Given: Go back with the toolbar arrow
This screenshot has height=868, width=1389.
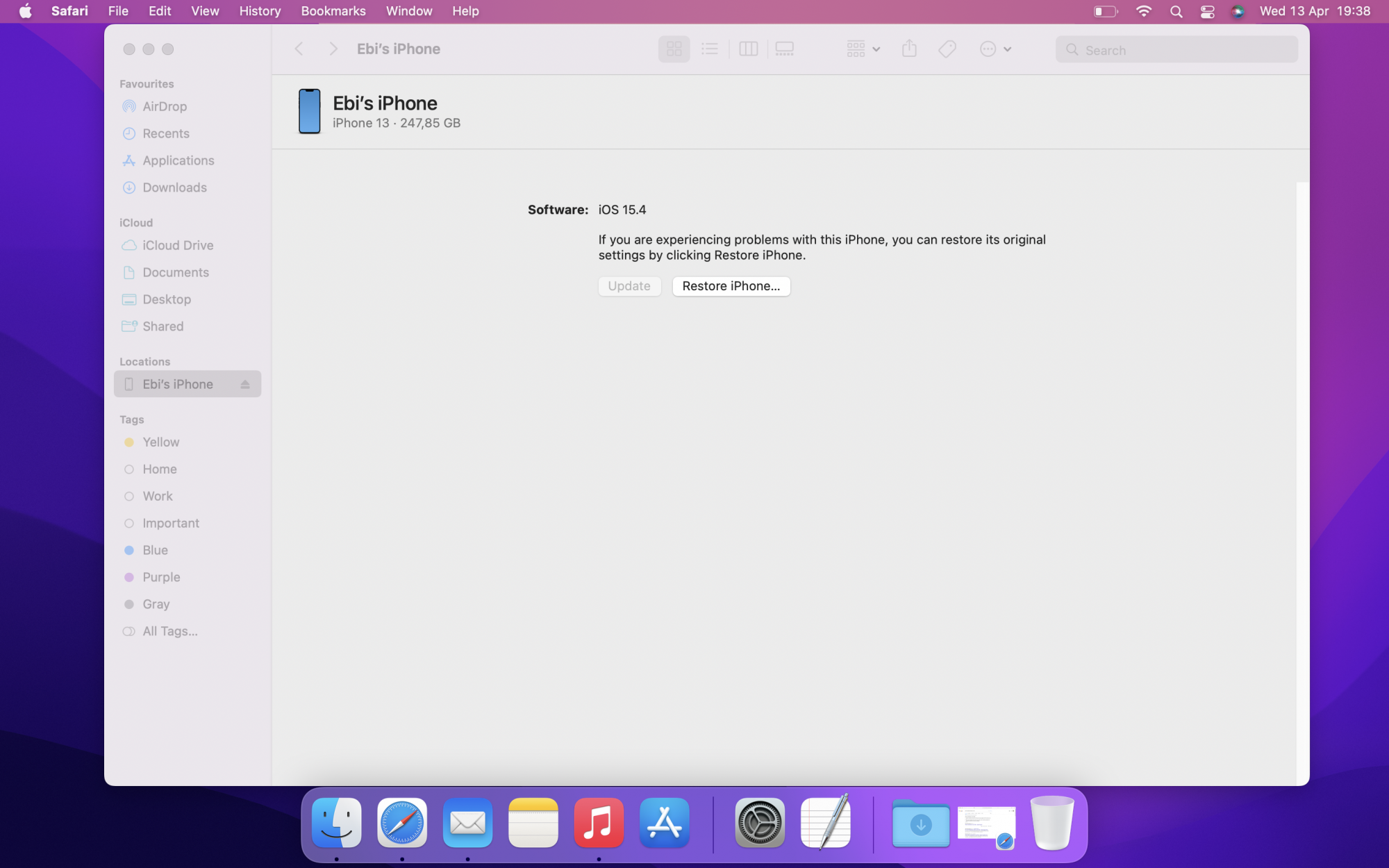Looking at the screenshot, I should 299,49.
